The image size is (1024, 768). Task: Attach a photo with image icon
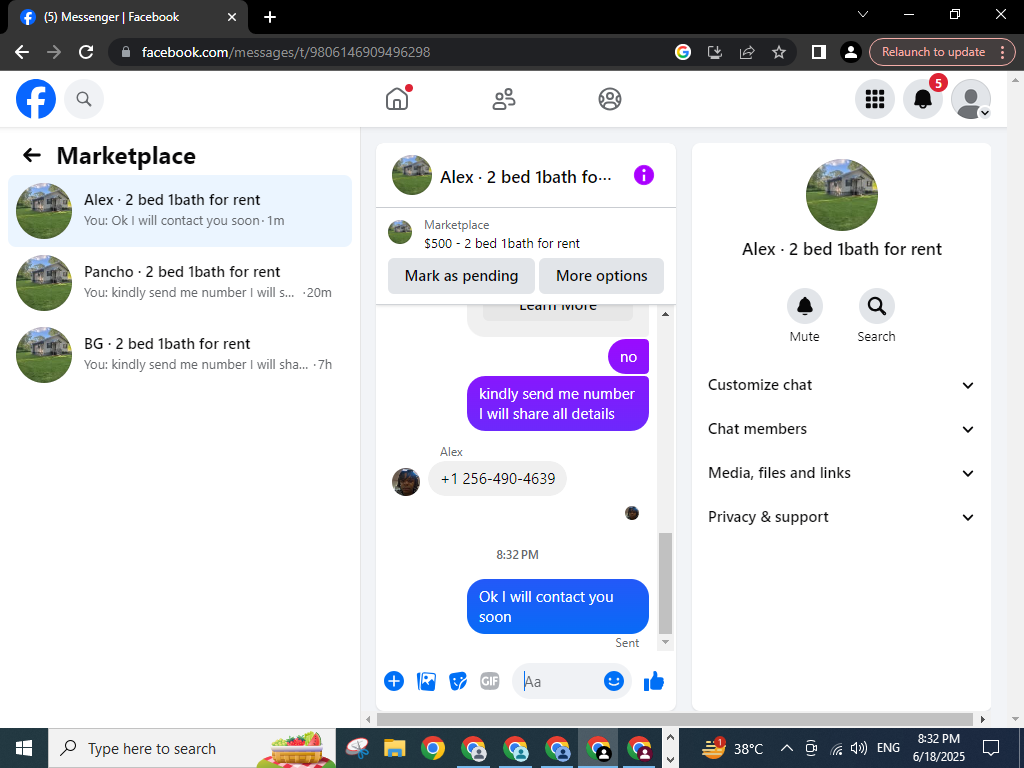pos(426,681)
